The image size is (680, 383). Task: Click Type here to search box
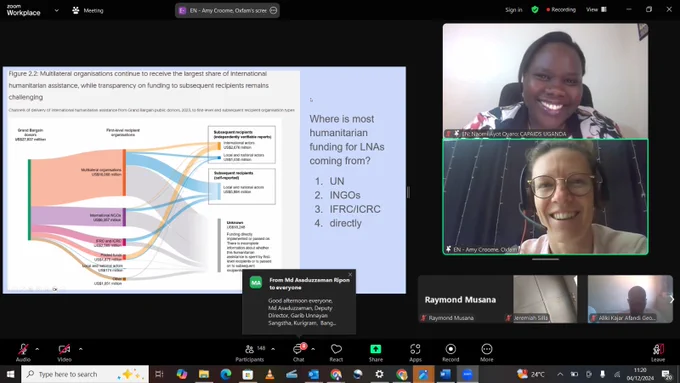pyautogui.click(x=85, y=374)
